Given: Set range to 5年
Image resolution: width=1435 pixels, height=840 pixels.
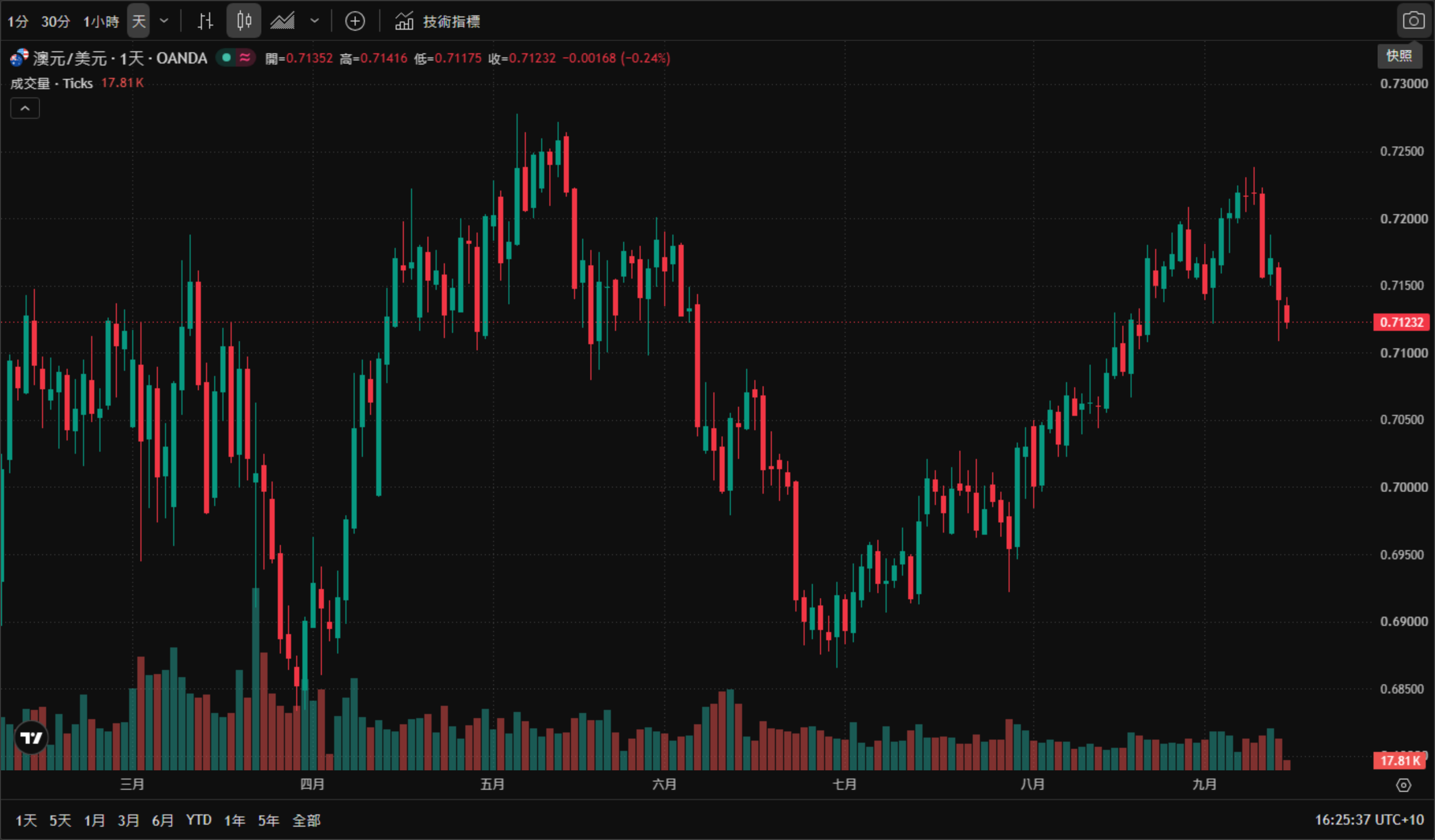Looking at the screenshot, I should click(x=269, y=820).
